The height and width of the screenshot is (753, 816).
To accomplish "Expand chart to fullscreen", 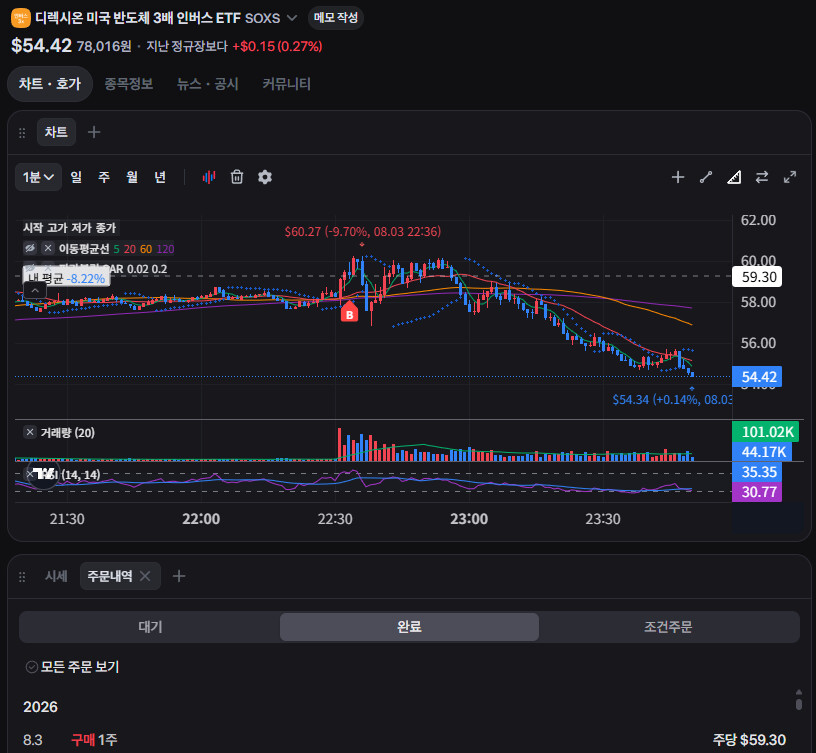I will pyautogui.click(x=790, y=177).
